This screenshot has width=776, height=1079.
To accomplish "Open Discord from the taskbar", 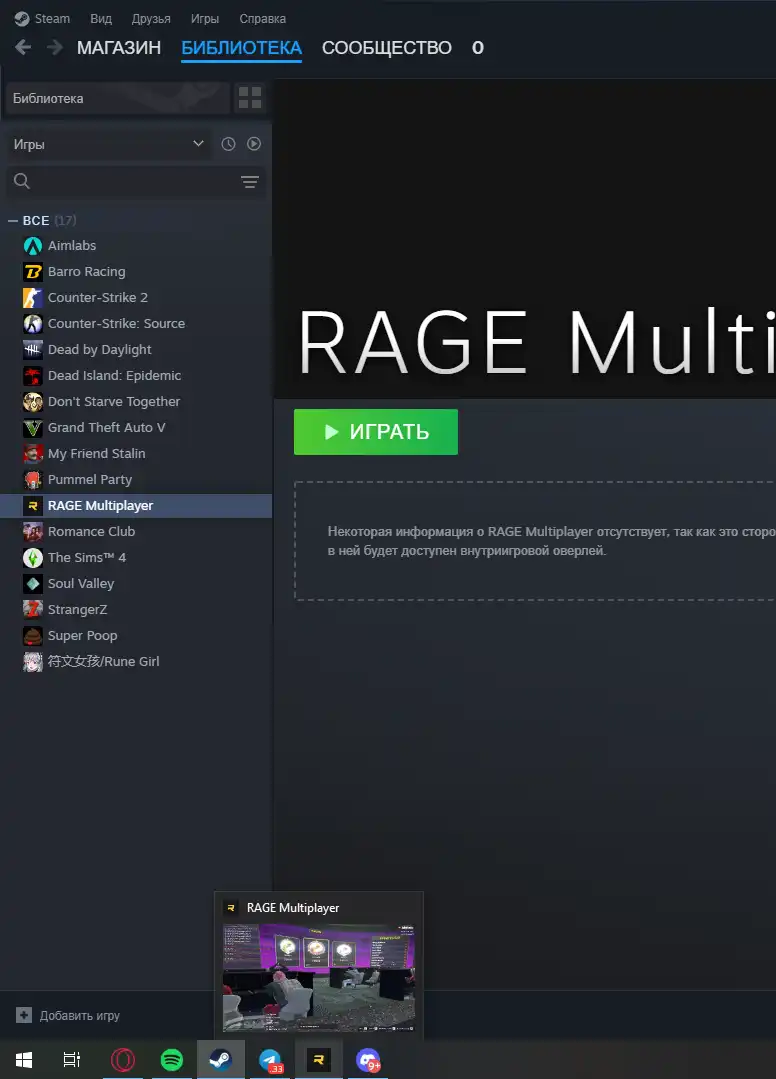I will [x=368, y=1060].
